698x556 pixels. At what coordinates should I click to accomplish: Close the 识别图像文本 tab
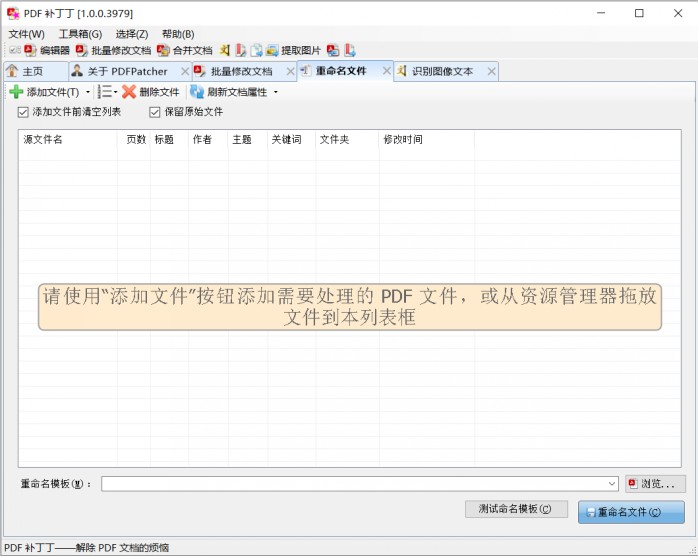click(x=491, y=71)
